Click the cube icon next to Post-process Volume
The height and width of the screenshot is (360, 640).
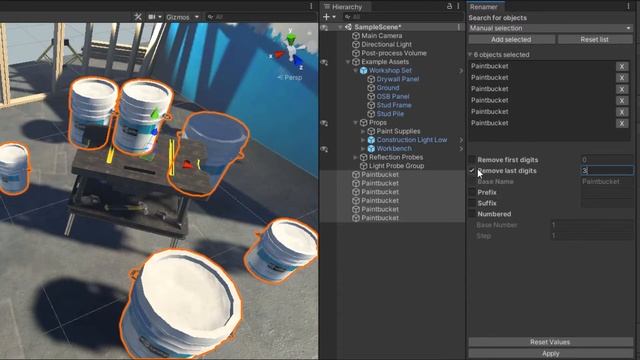coord(356,53)
